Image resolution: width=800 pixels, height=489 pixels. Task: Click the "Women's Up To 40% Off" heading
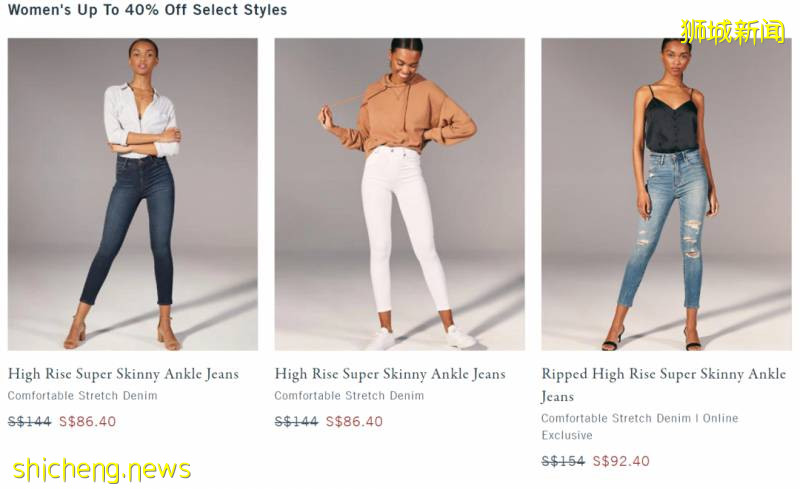147,10
